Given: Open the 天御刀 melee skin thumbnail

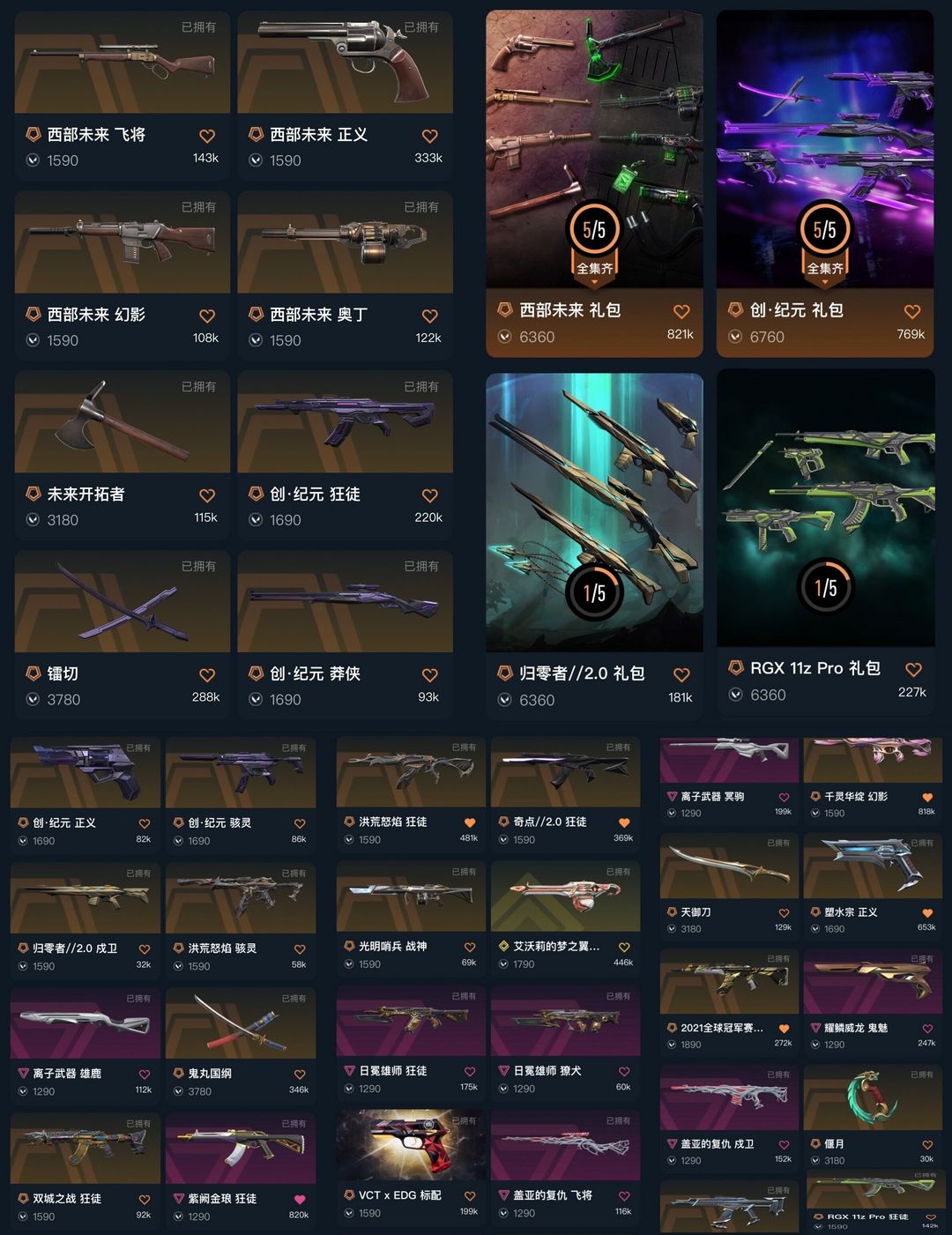Looking at the screenshot, I should [729, 866].
